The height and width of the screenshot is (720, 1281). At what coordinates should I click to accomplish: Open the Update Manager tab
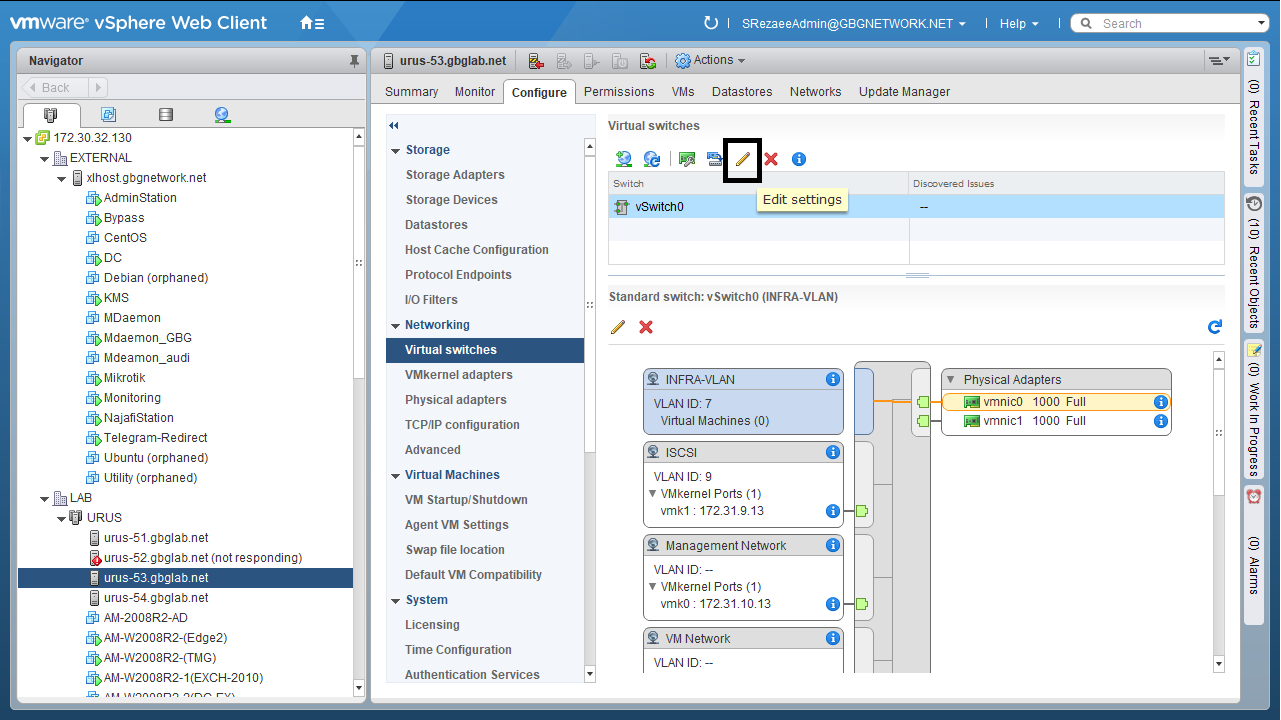coord(904,92)
